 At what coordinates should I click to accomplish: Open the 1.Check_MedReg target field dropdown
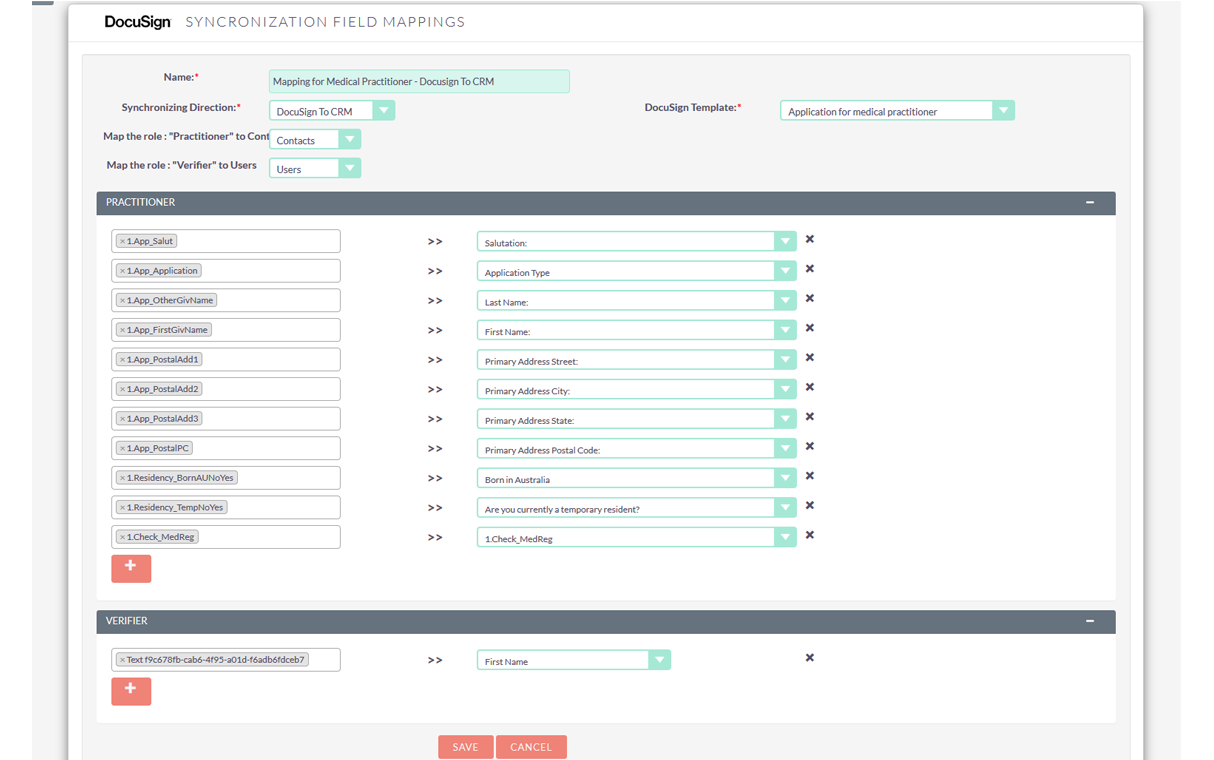click(637, 537)
